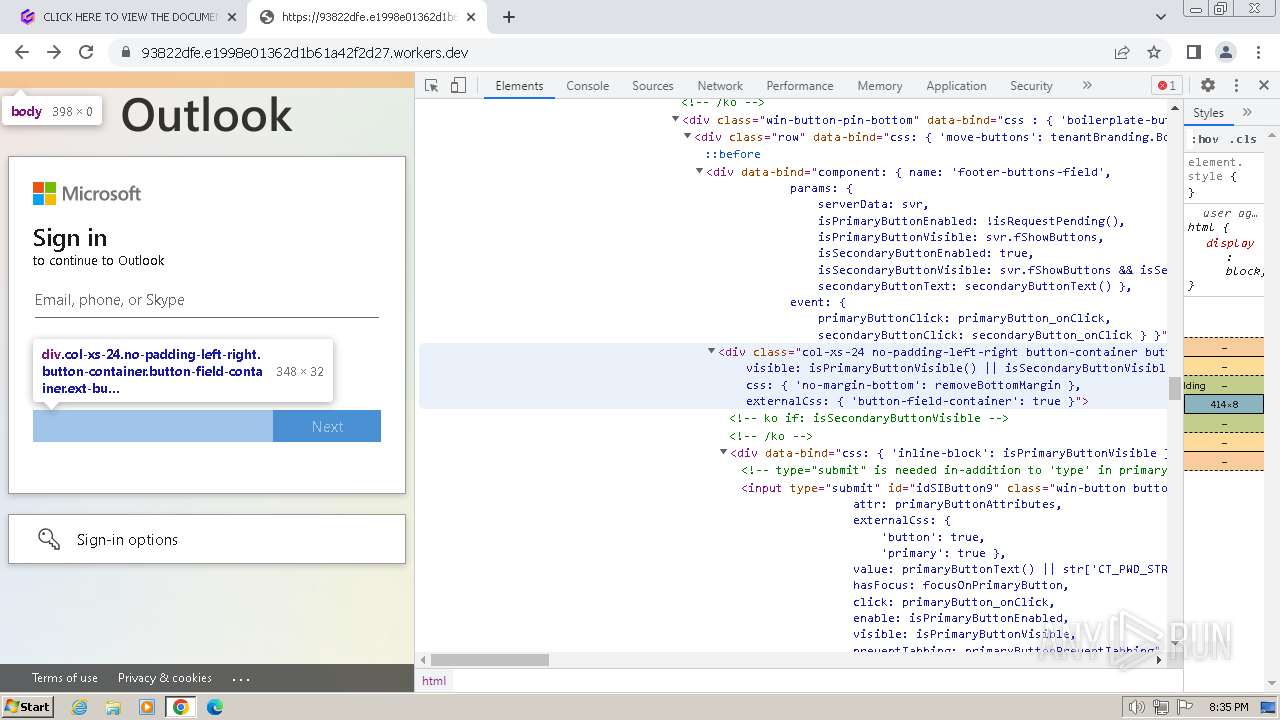This screenshot has height=720, width=1280.
Task: Open the Security tab
Action: point(1031,86)
